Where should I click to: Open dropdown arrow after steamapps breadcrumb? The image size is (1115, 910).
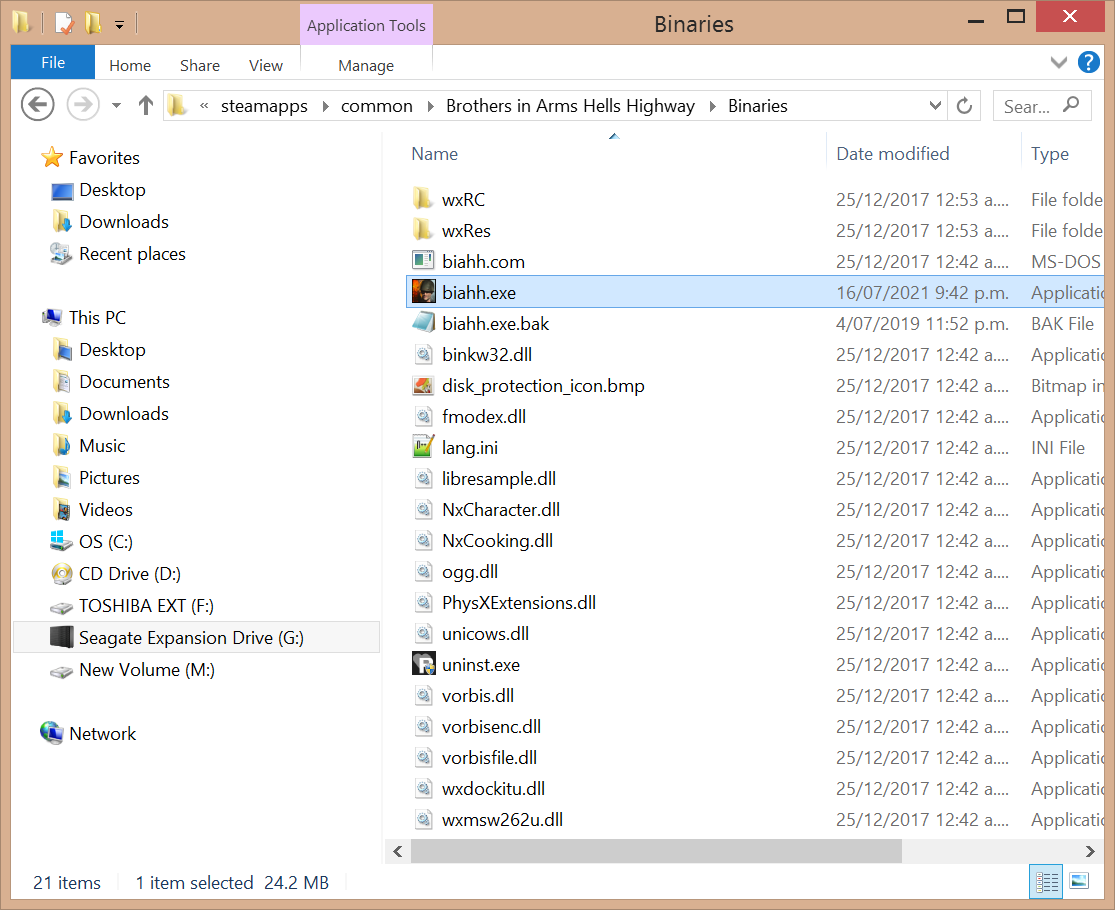[x=326, y=106]
